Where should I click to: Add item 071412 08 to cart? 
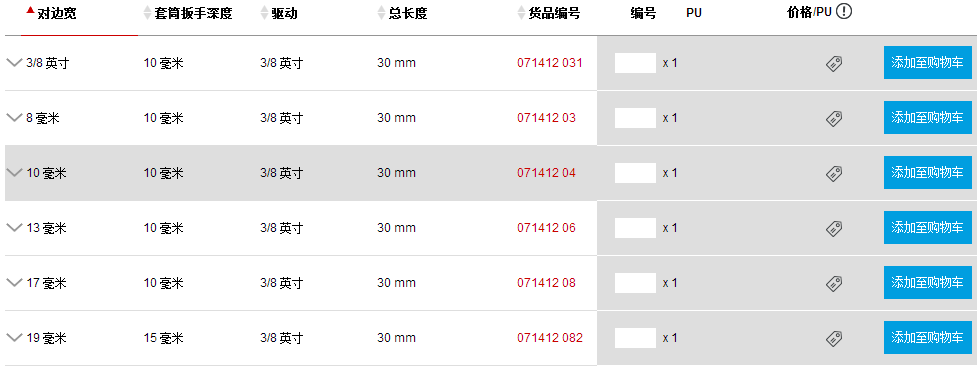coord(927,283)
